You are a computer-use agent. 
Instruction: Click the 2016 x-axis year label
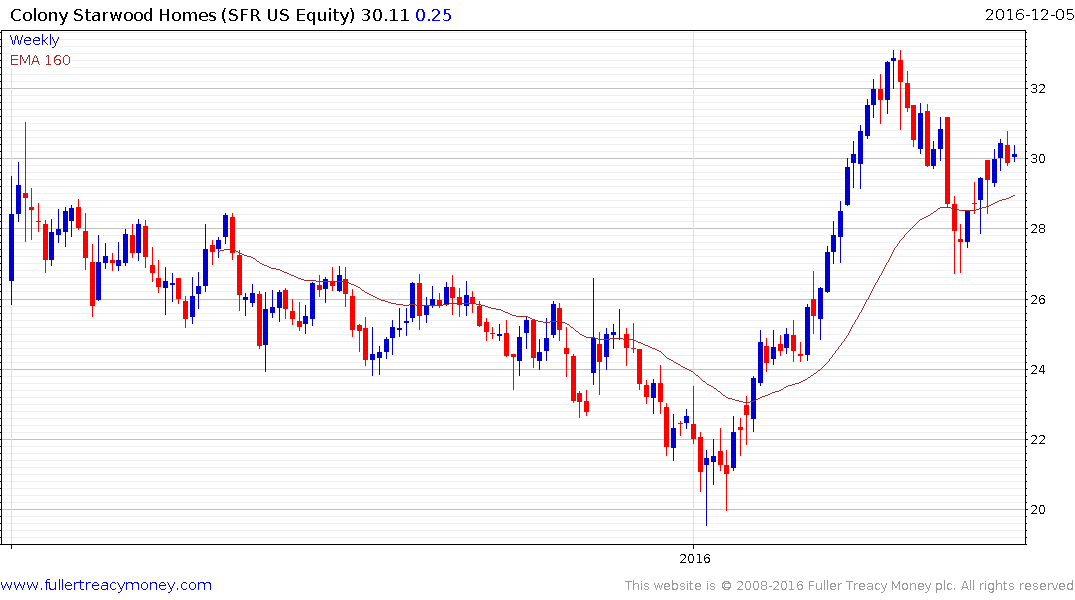tap(695, 558)
